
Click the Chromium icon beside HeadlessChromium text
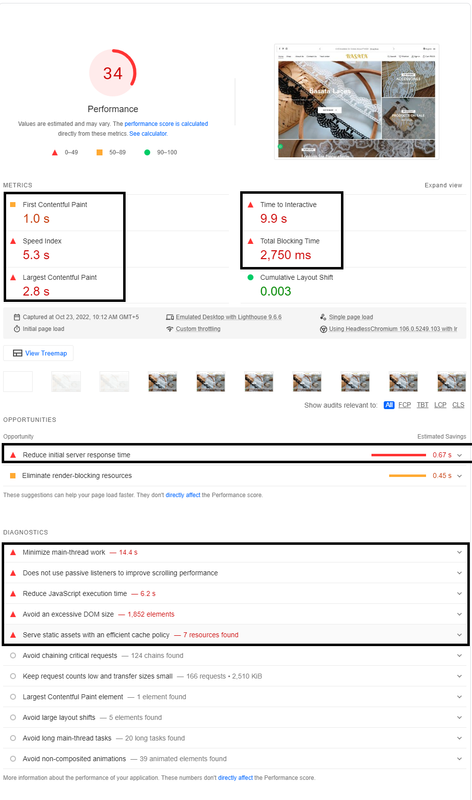(x=323, y=329)
